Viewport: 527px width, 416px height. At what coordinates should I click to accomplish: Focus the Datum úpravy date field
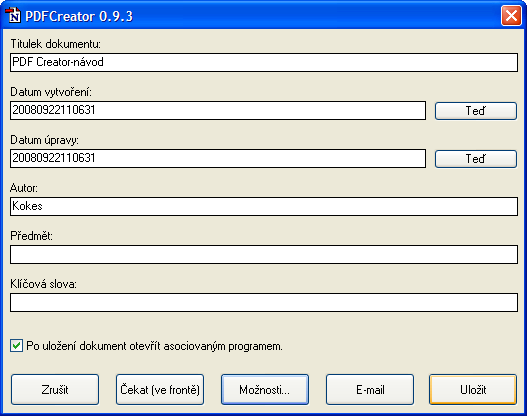click(x=218, y=158)
